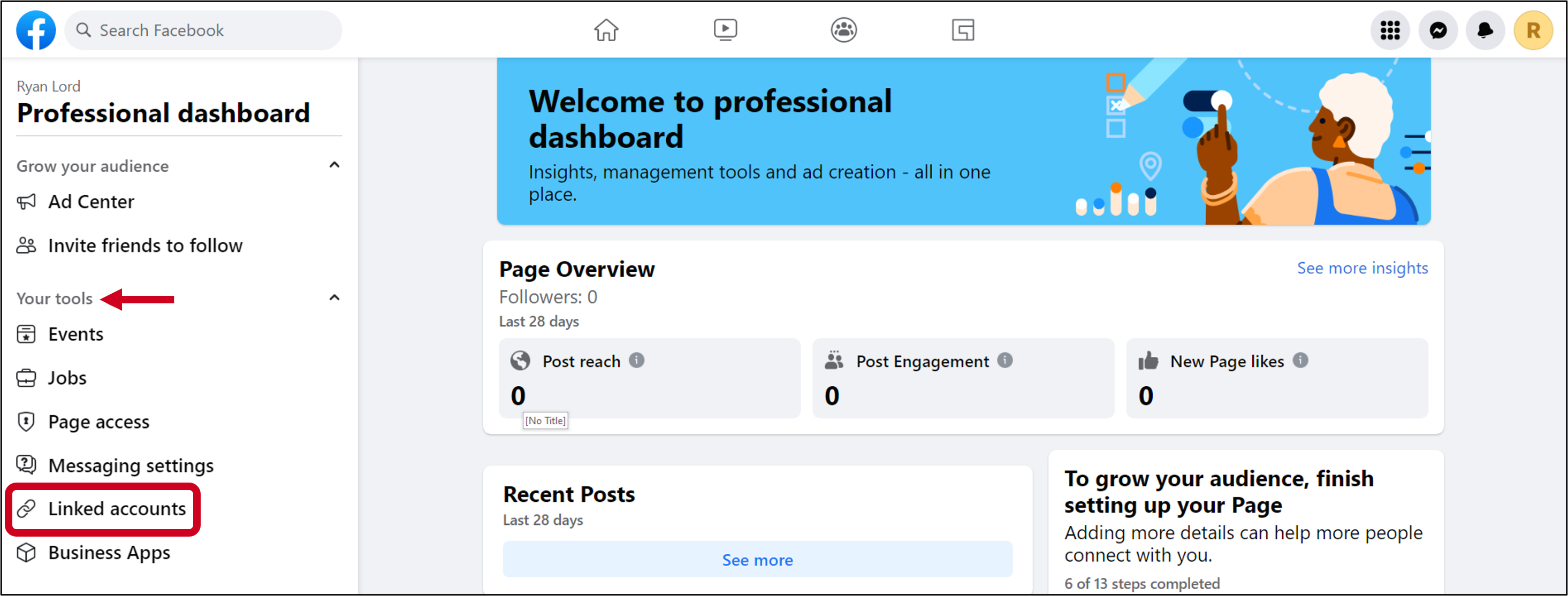
Task: Click the Post Engagement card
Action: point(963,378)
